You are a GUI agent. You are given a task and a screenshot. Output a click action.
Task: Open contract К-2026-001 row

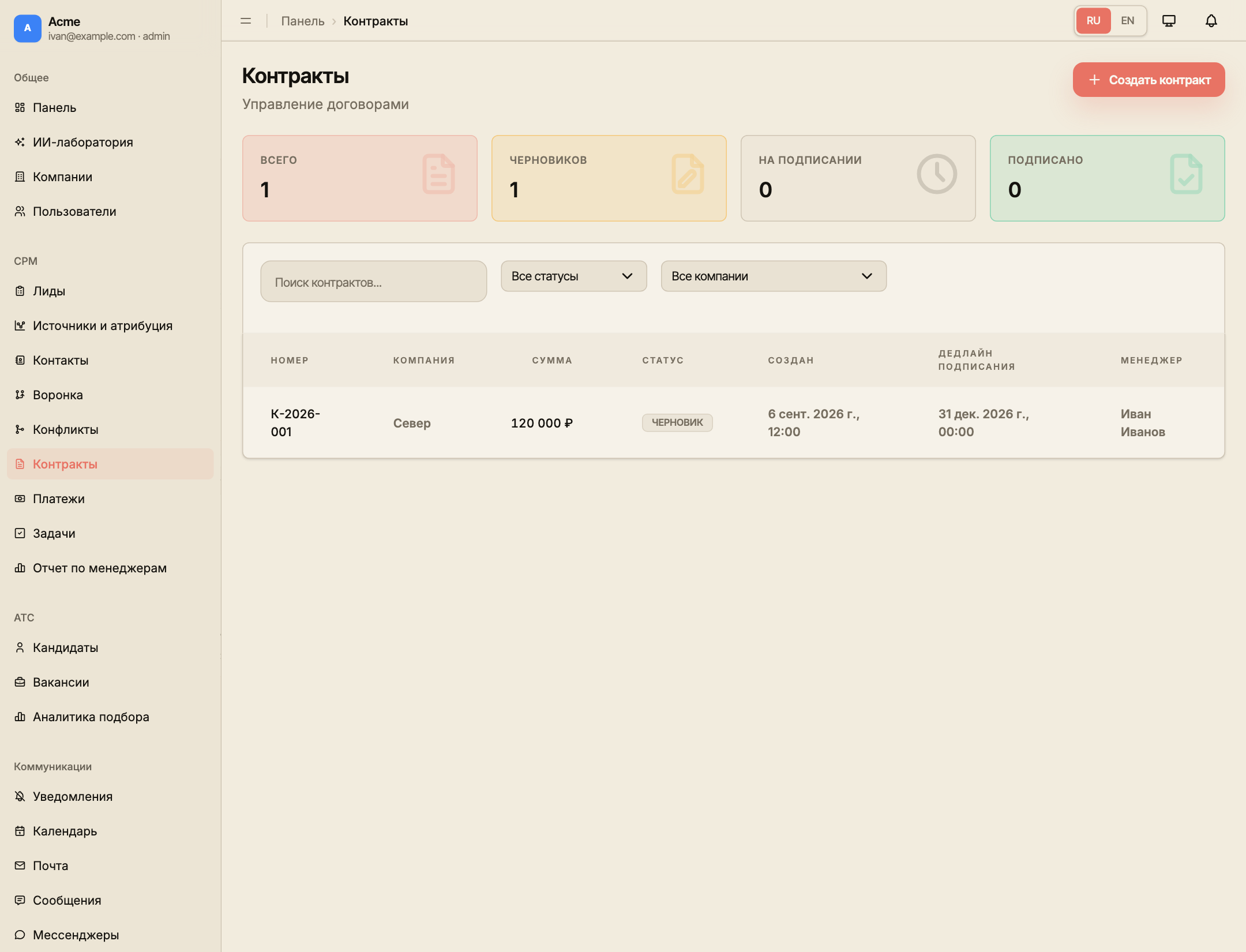click(733, 423)
